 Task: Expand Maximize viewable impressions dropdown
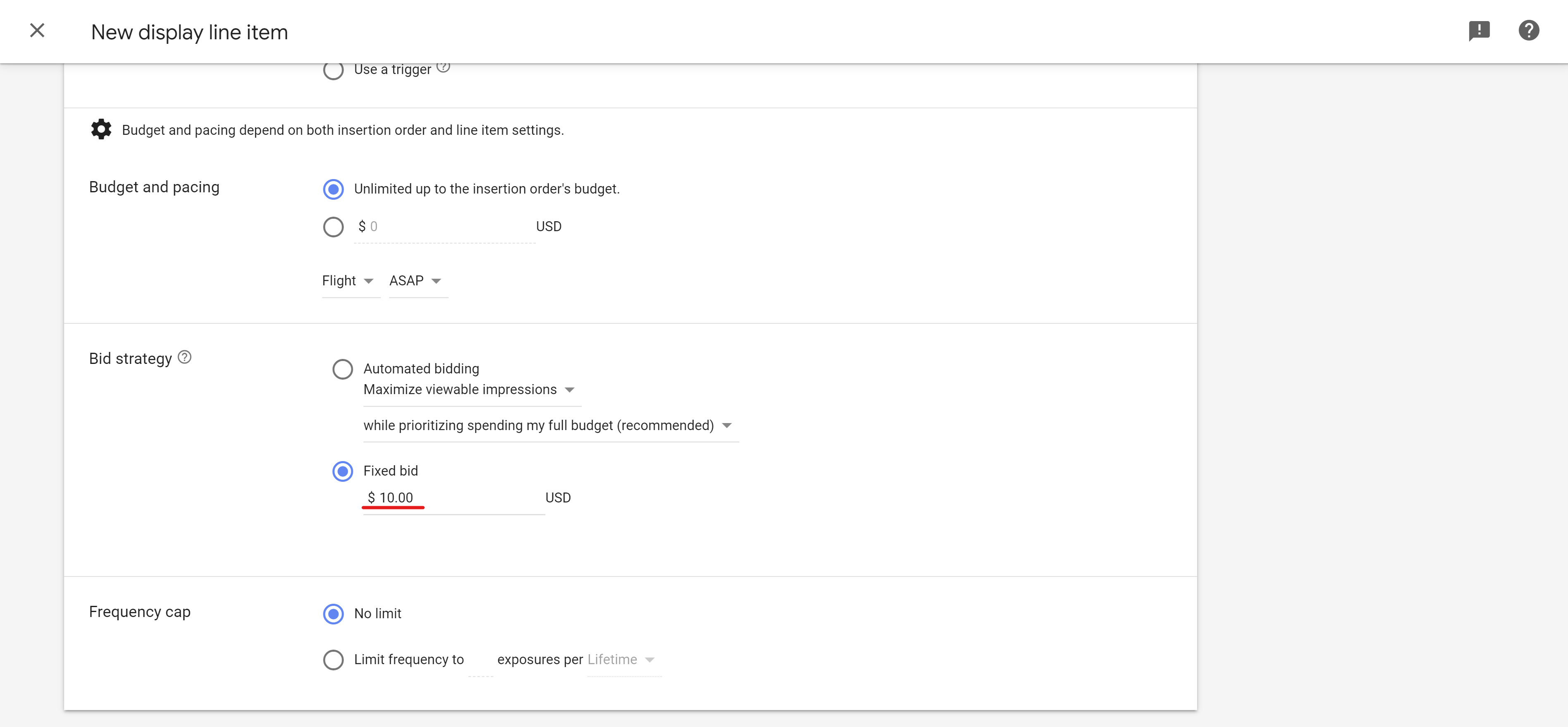pos(469,390)
